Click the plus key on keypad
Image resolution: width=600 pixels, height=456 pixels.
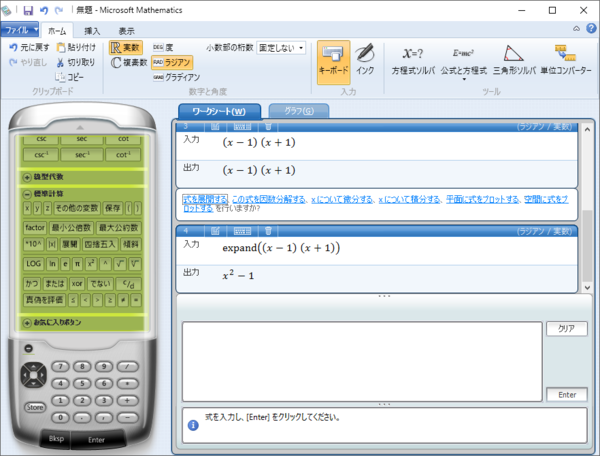pos(127,401)
